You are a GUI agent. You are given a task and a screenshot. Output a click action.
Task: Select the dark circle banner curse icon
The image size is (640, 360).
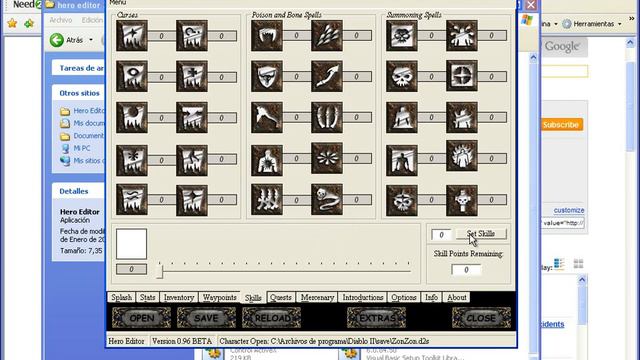[132, 118]
